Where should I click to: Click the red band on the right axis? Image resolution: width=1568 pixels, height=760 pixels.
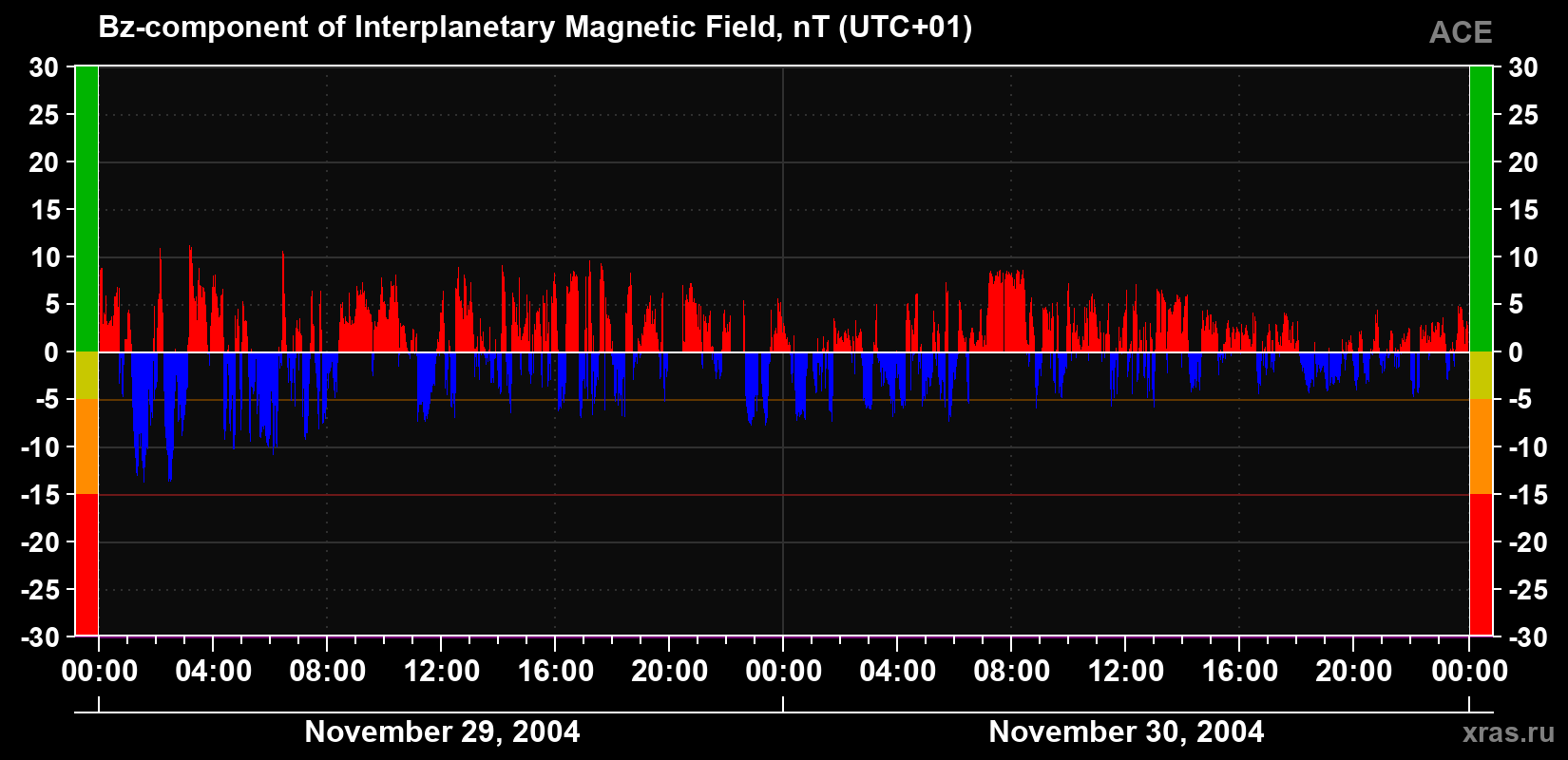tap(1481, 564)
